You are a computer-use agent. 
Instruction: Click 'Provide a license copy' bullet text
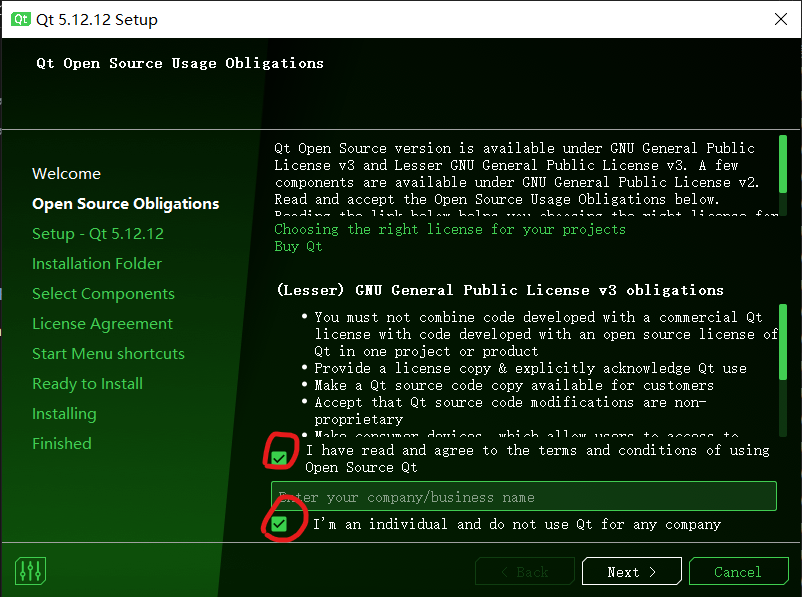[x=530, y=368]
